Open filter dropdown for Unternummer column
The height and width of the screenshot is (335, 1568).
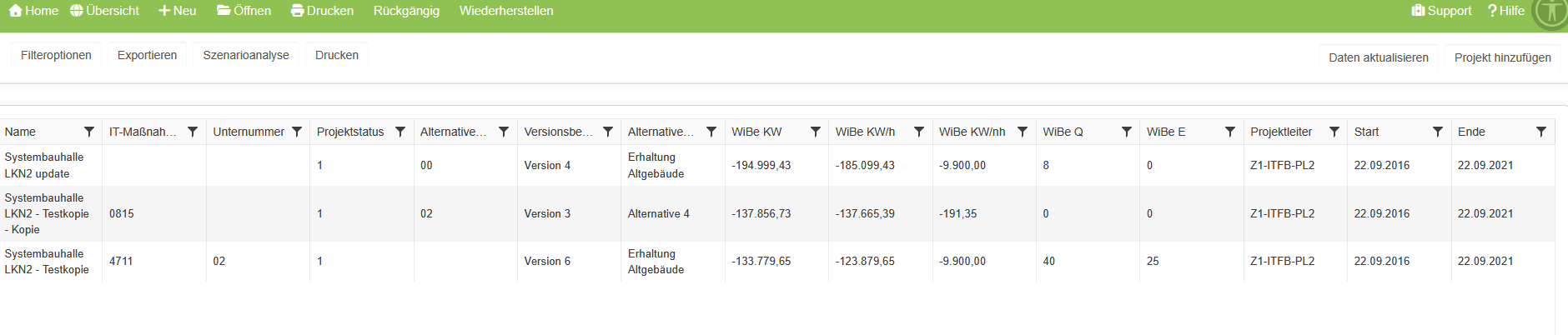point(297,132)
